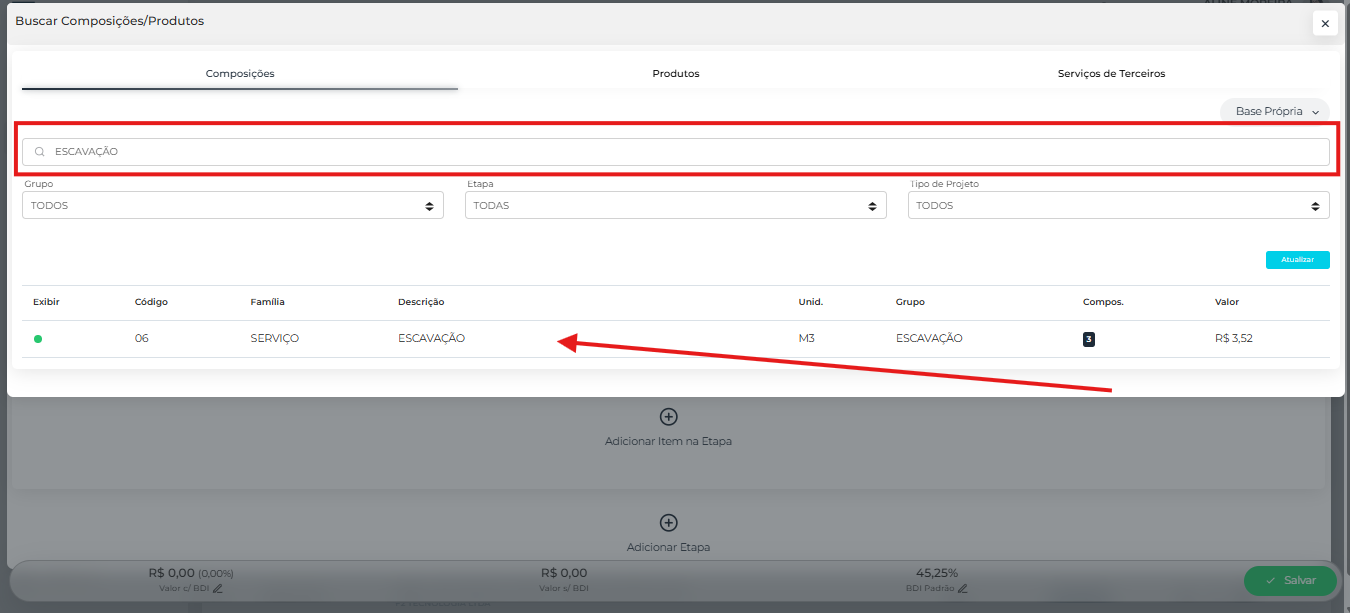Open the Etapa dropdown

point(675,205)
